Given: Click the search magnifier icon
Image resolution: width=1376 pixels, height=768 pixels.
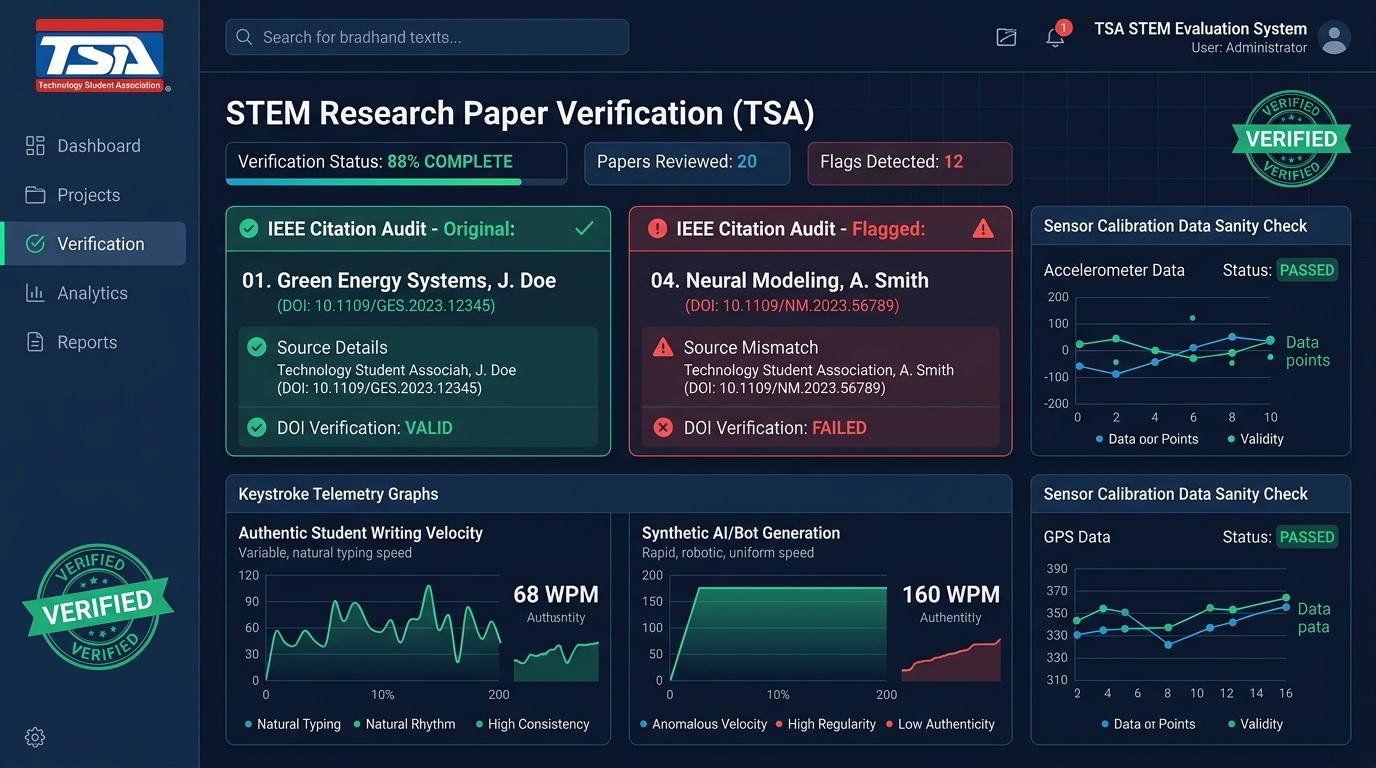Looking at the screenshot, I should pyautogui.click(x=243, y=37).
